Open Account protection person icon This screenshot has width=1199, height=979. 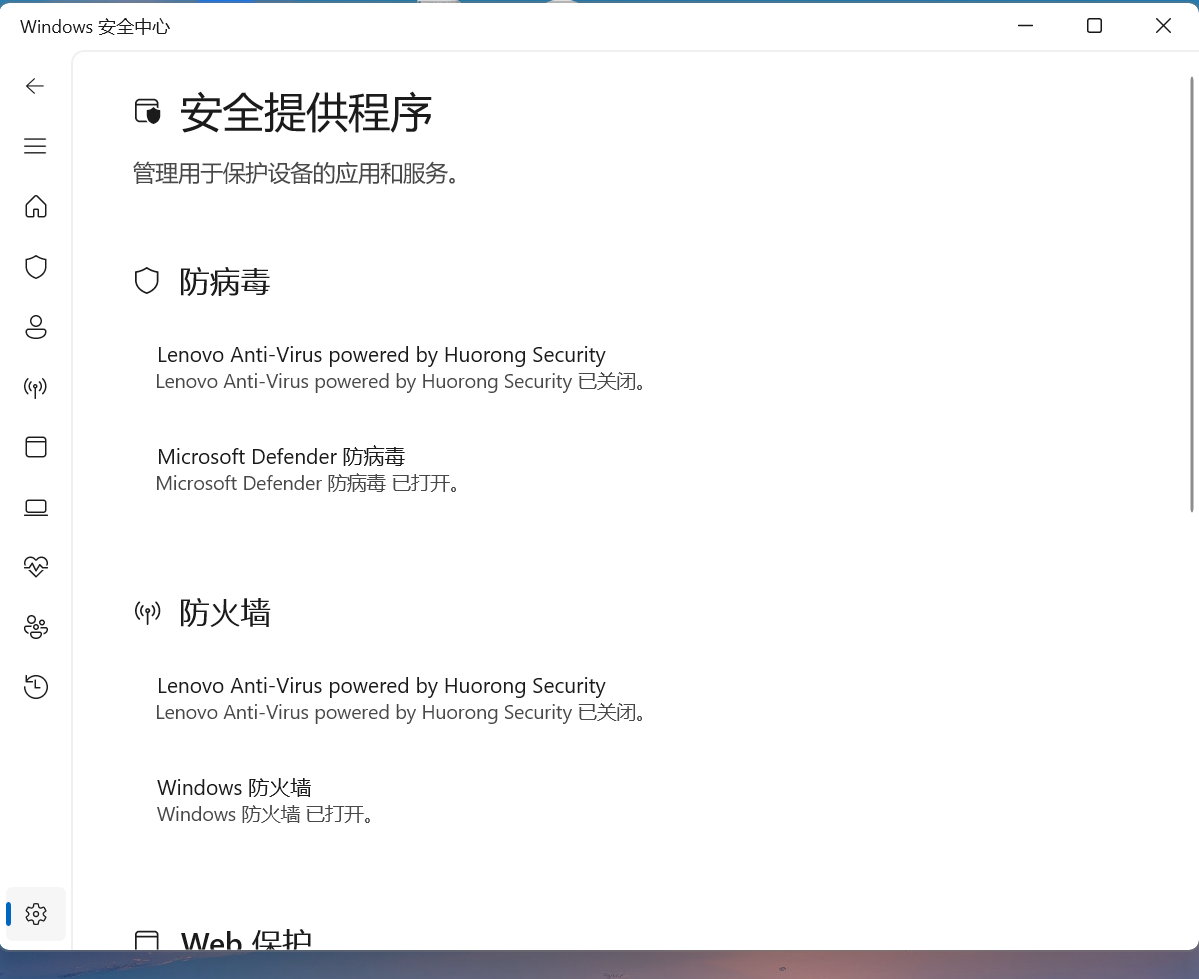click(x=36, y=327)
